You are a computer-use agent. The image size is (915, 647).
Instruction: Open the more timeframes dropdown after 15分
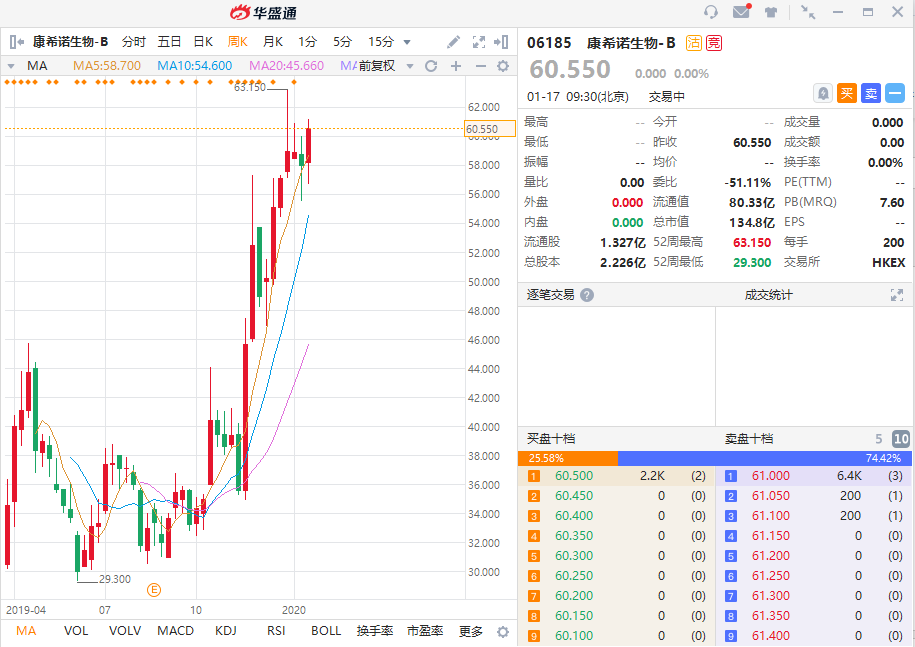click(x=407, y=42)
